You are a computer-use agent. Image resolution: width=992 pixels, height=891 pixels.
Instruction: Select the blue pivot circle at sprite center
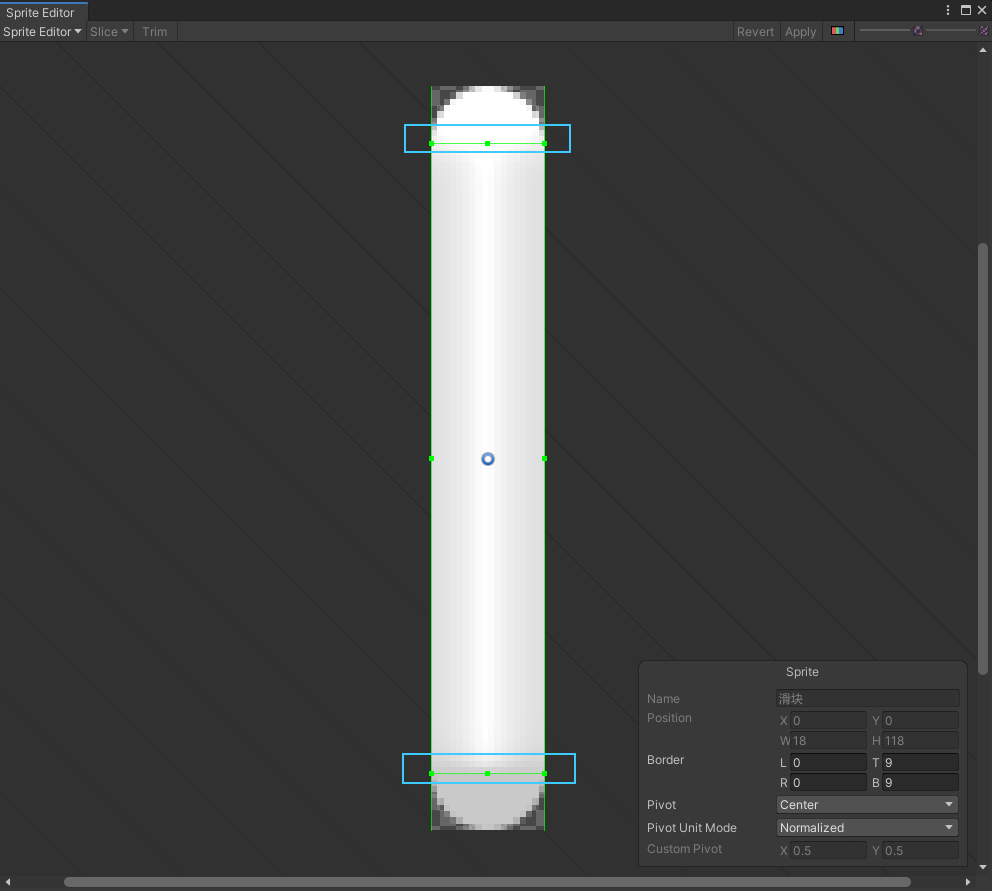point(487,459)
